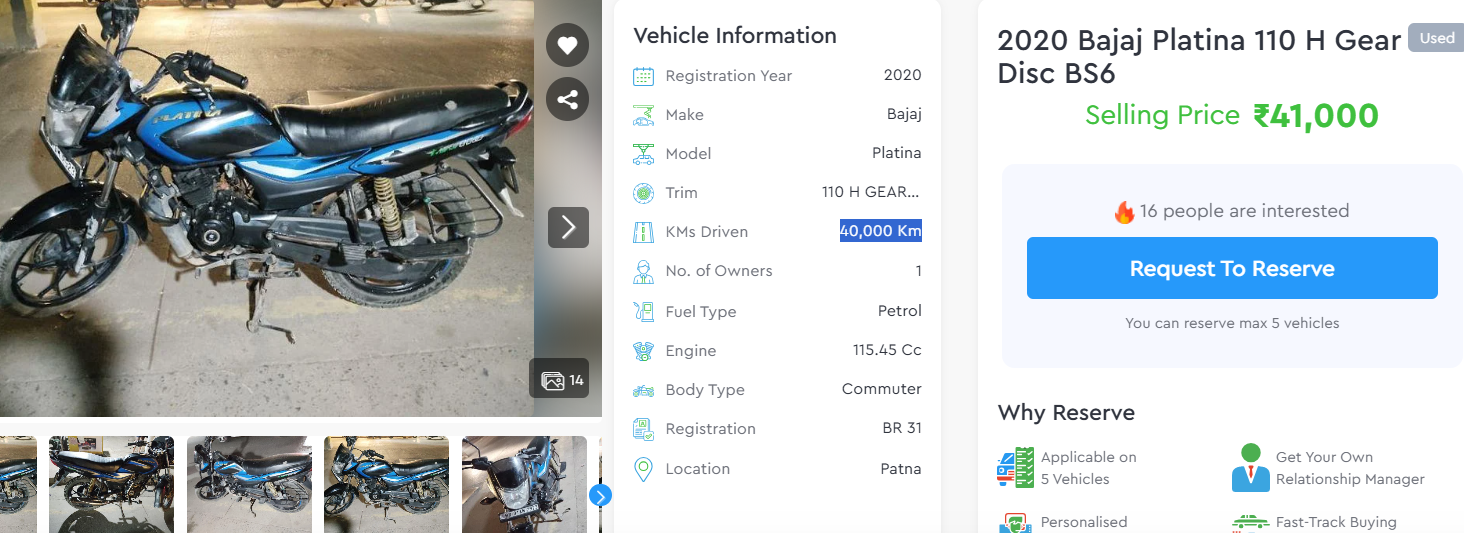Click the Commuter body type value
The image size is (1464, 533).
[882, 389]
